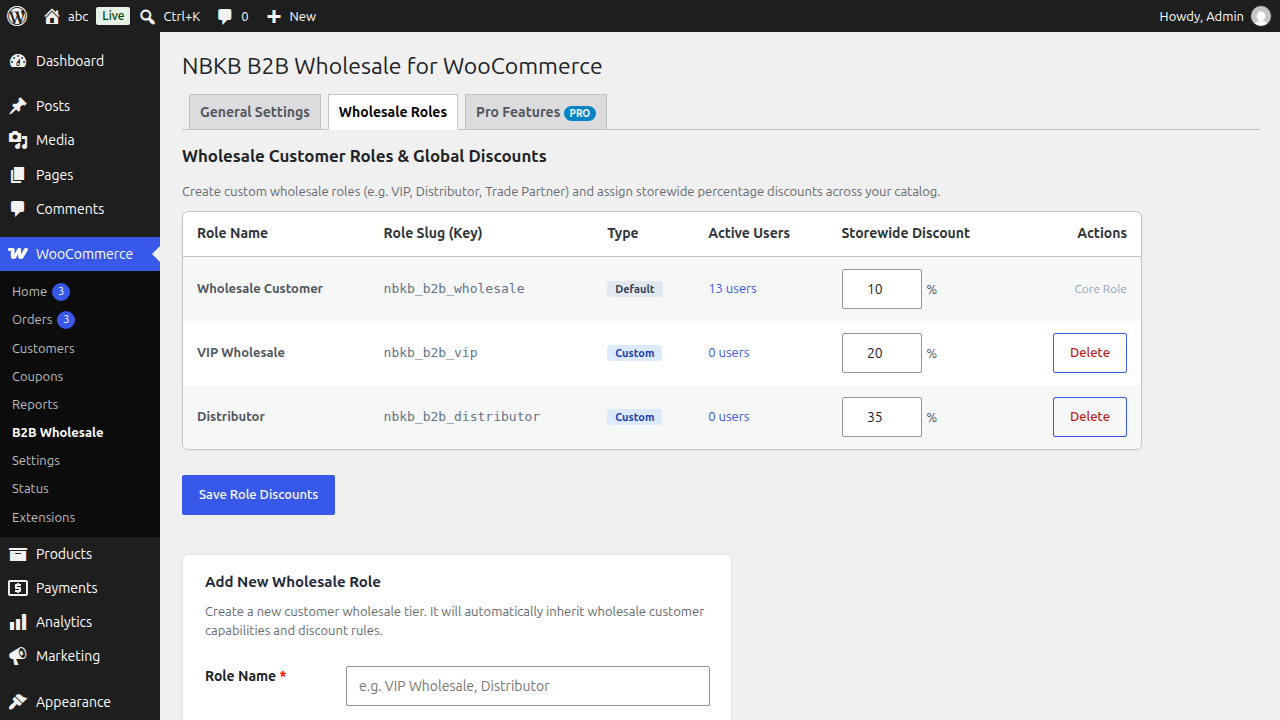Click the Payments dollar icon

pos(18,588)
